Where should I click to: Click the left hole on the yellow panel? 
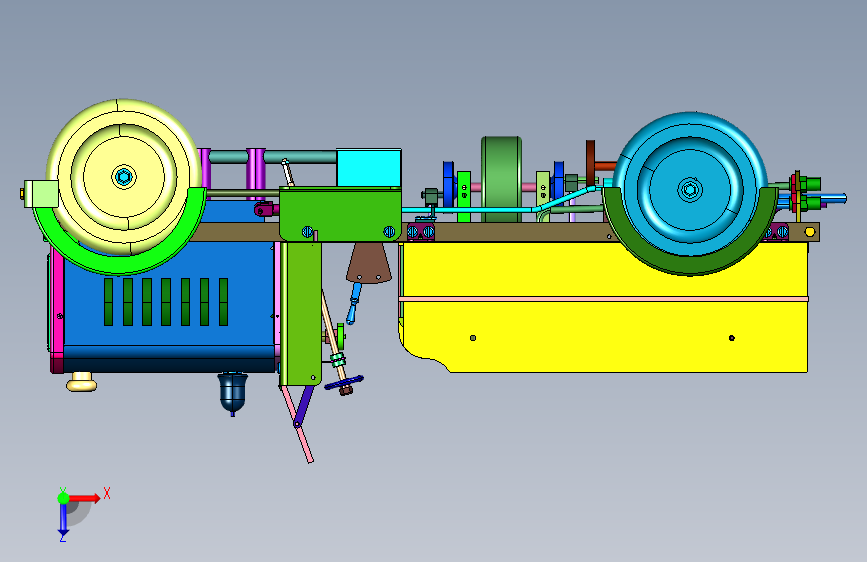point(473,337)
